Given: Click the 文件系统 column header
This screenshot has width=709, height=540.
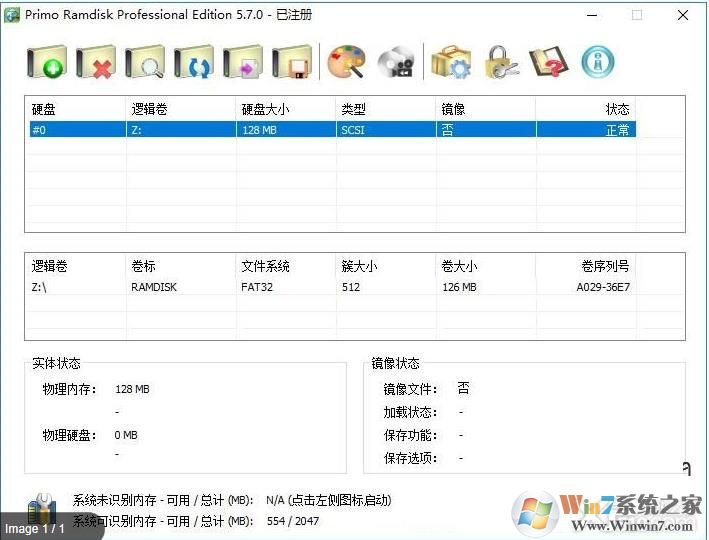Looking at the screenshot, I should (x=265, y=266).
